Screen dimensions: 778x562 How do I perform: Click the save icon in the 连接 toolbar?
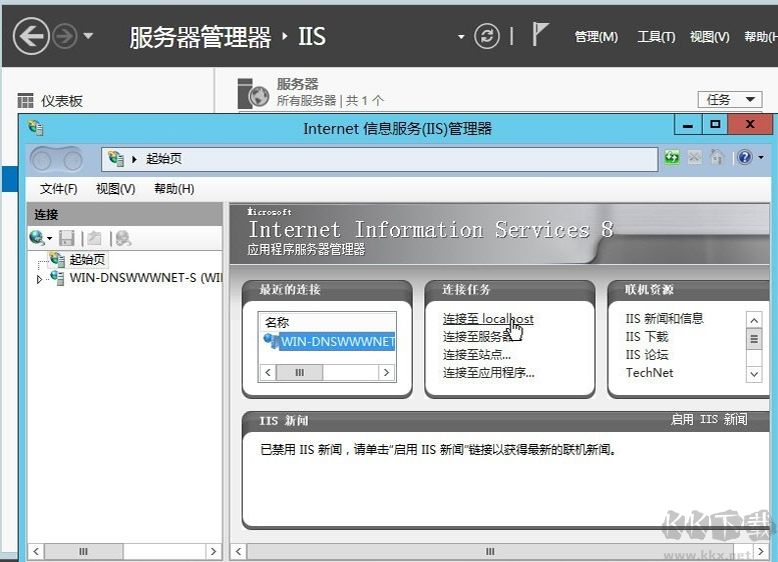click(x=66, y=238)
